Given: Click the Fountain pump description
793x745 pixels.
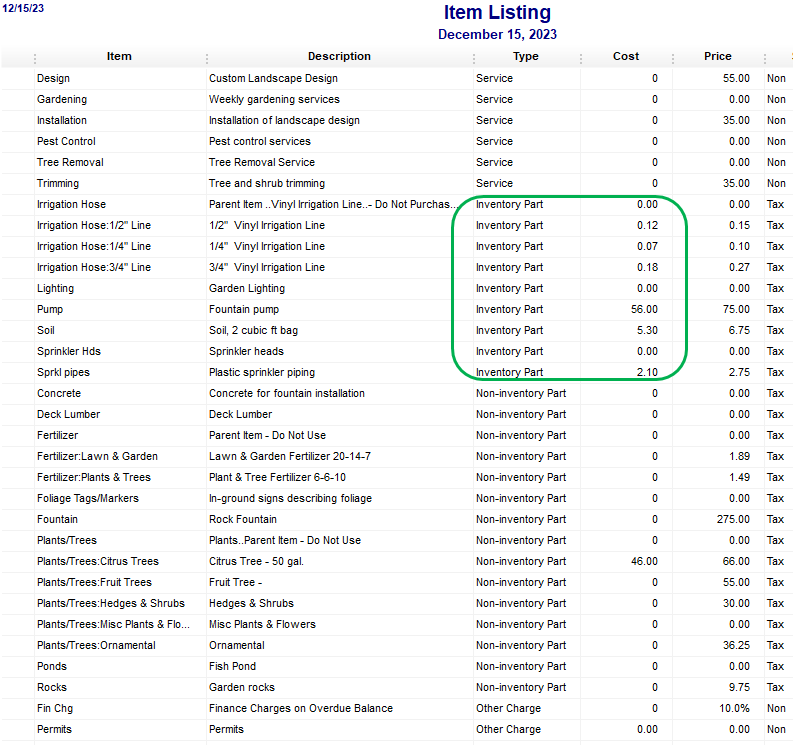Looking at the screenshot, I should (x=244, y=310).
